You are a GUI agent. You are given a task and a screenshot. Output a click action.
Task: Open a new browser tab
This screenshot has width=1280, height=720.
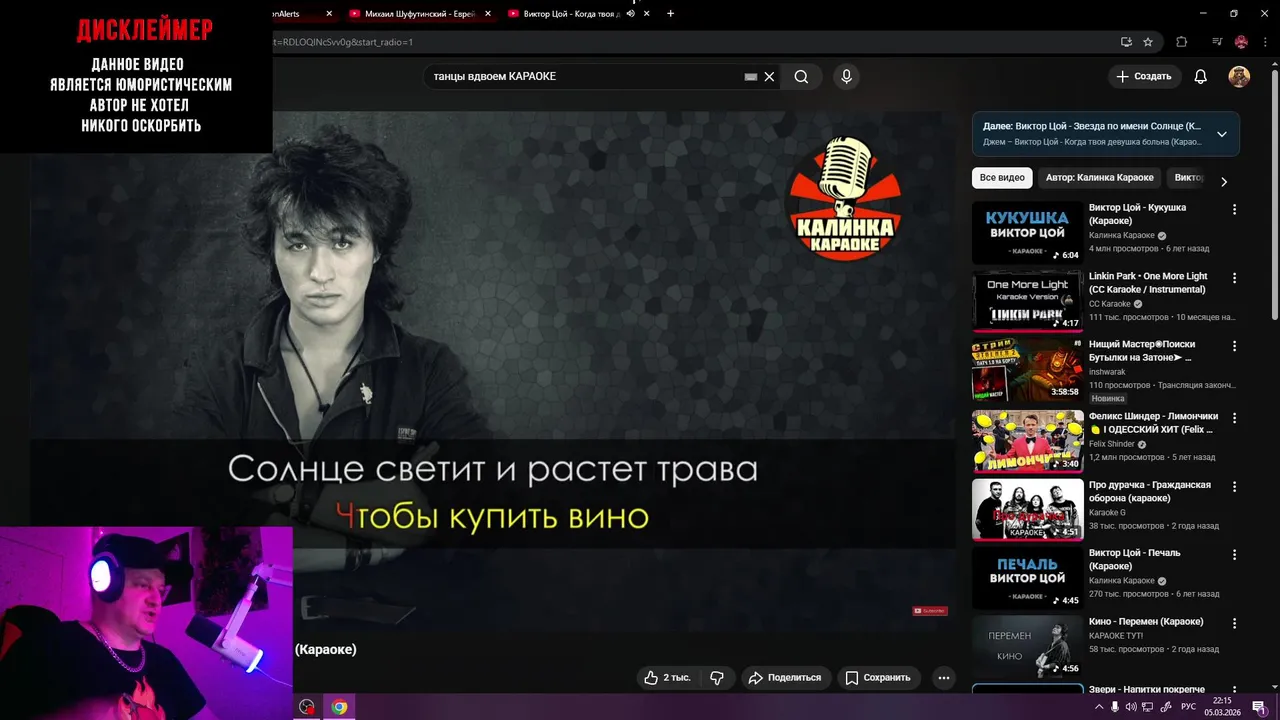(x=670, y=14)
